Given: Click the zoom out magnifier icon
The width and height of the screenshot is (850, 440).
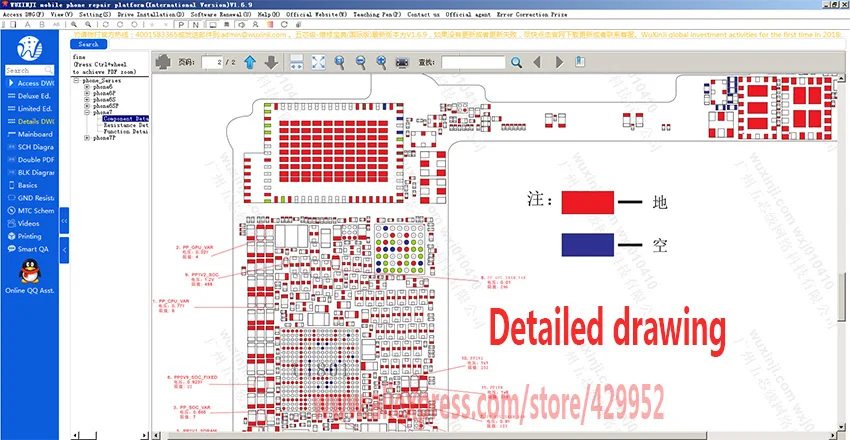Looking at the screenshot, I should [x=360, y=62].
